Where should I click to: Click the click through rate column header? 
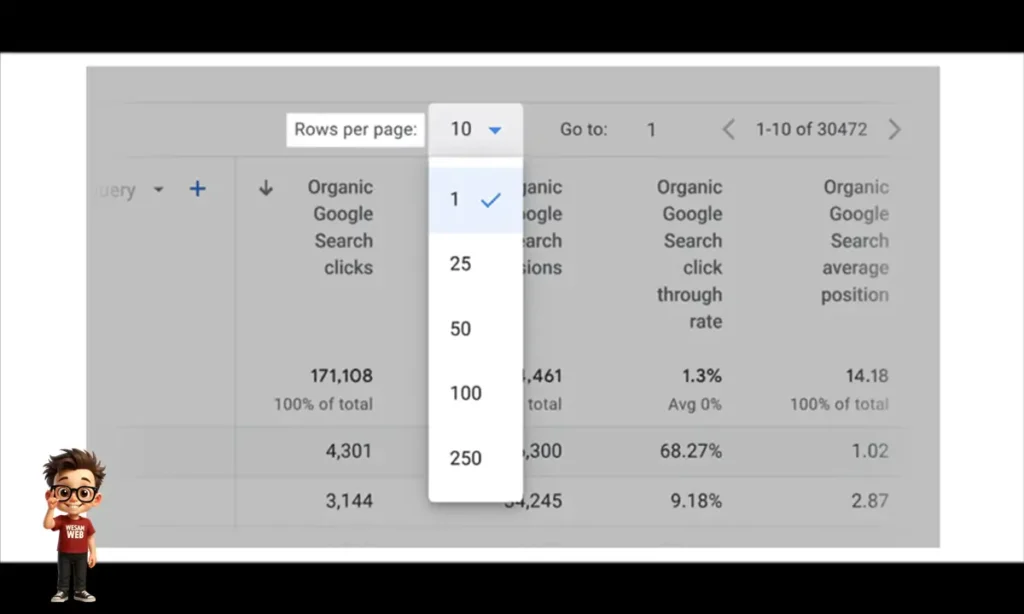coord(690,254)
